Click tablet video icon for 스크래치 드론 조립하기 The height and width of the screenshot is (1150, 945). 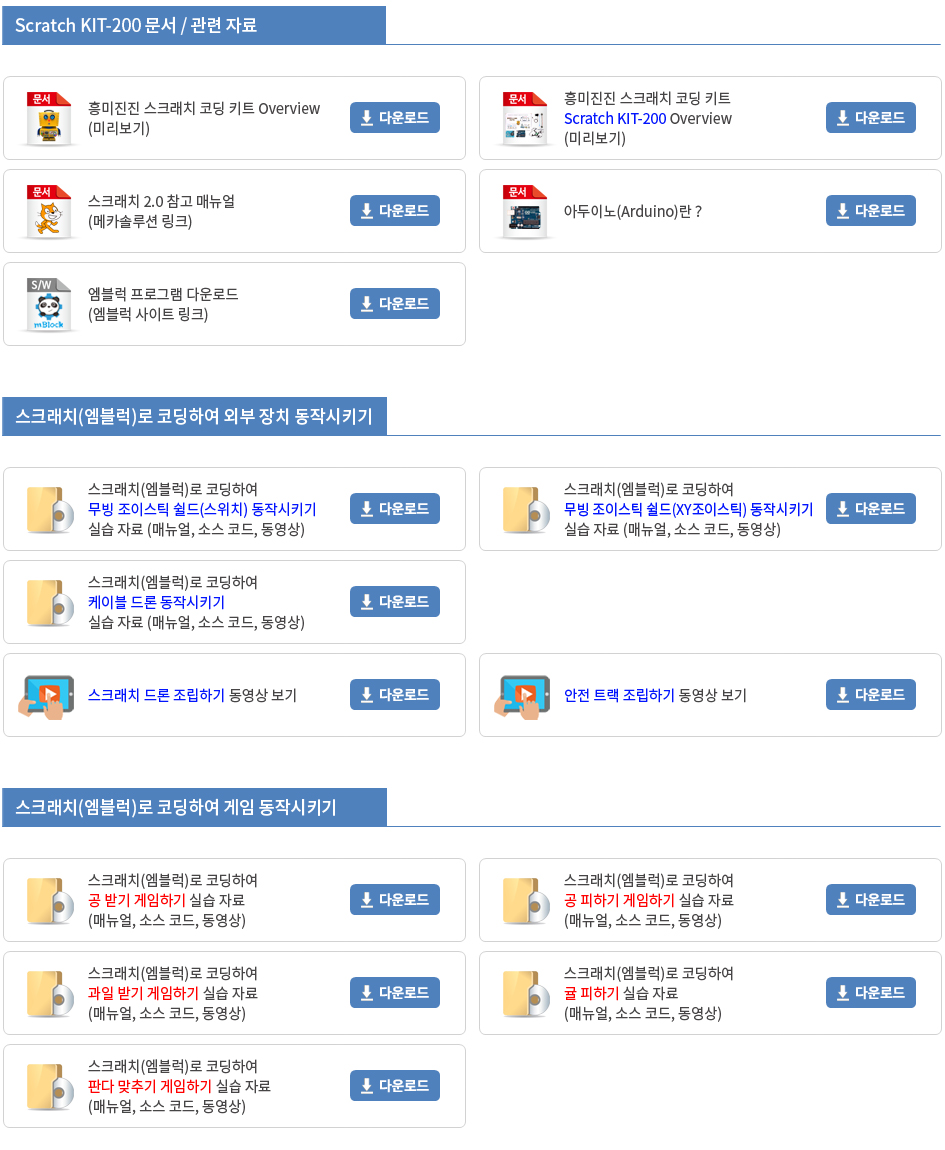(46, 697)
